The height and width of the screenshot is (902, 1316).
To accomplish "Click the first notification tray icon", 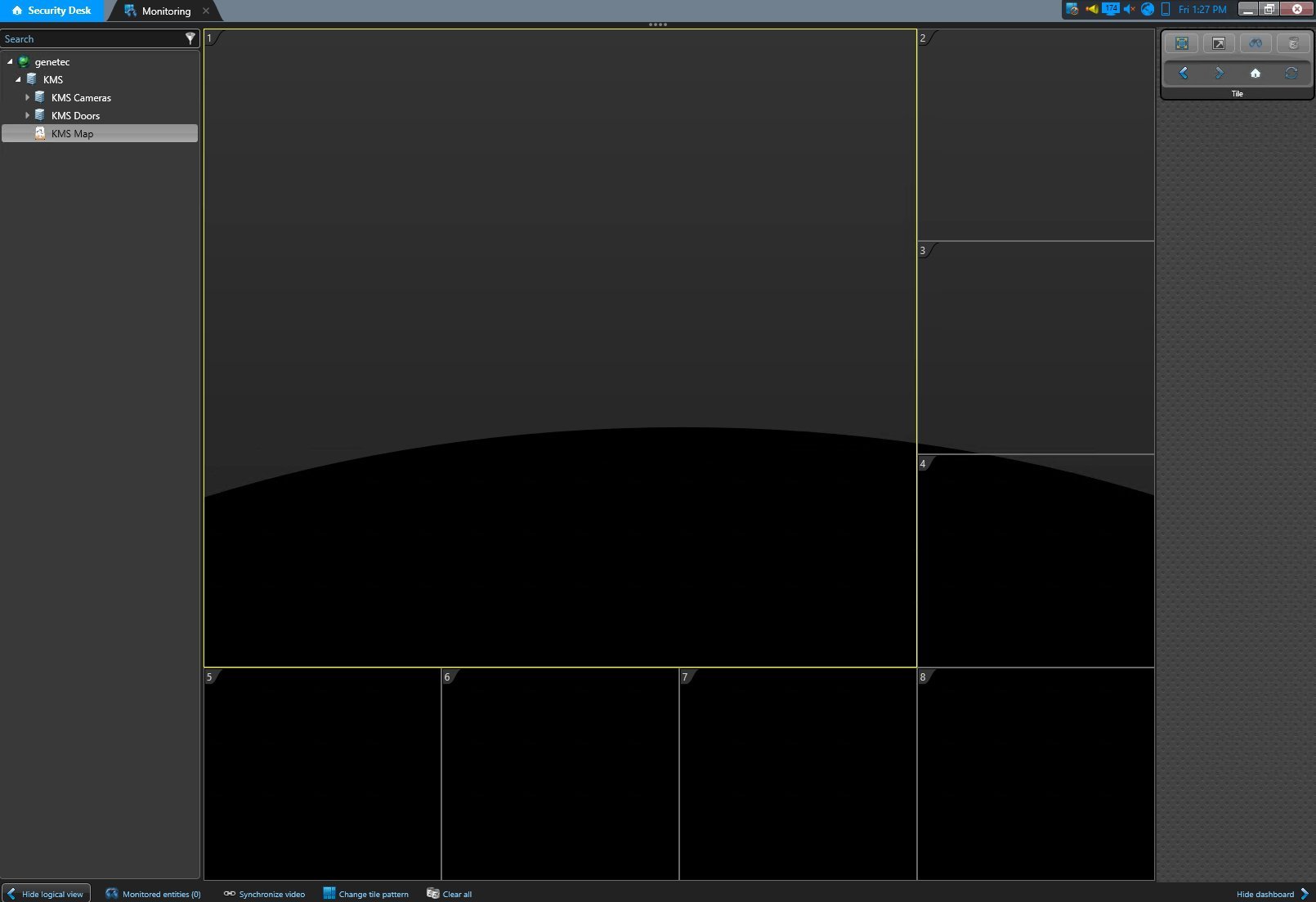I will pos(1072,9).
